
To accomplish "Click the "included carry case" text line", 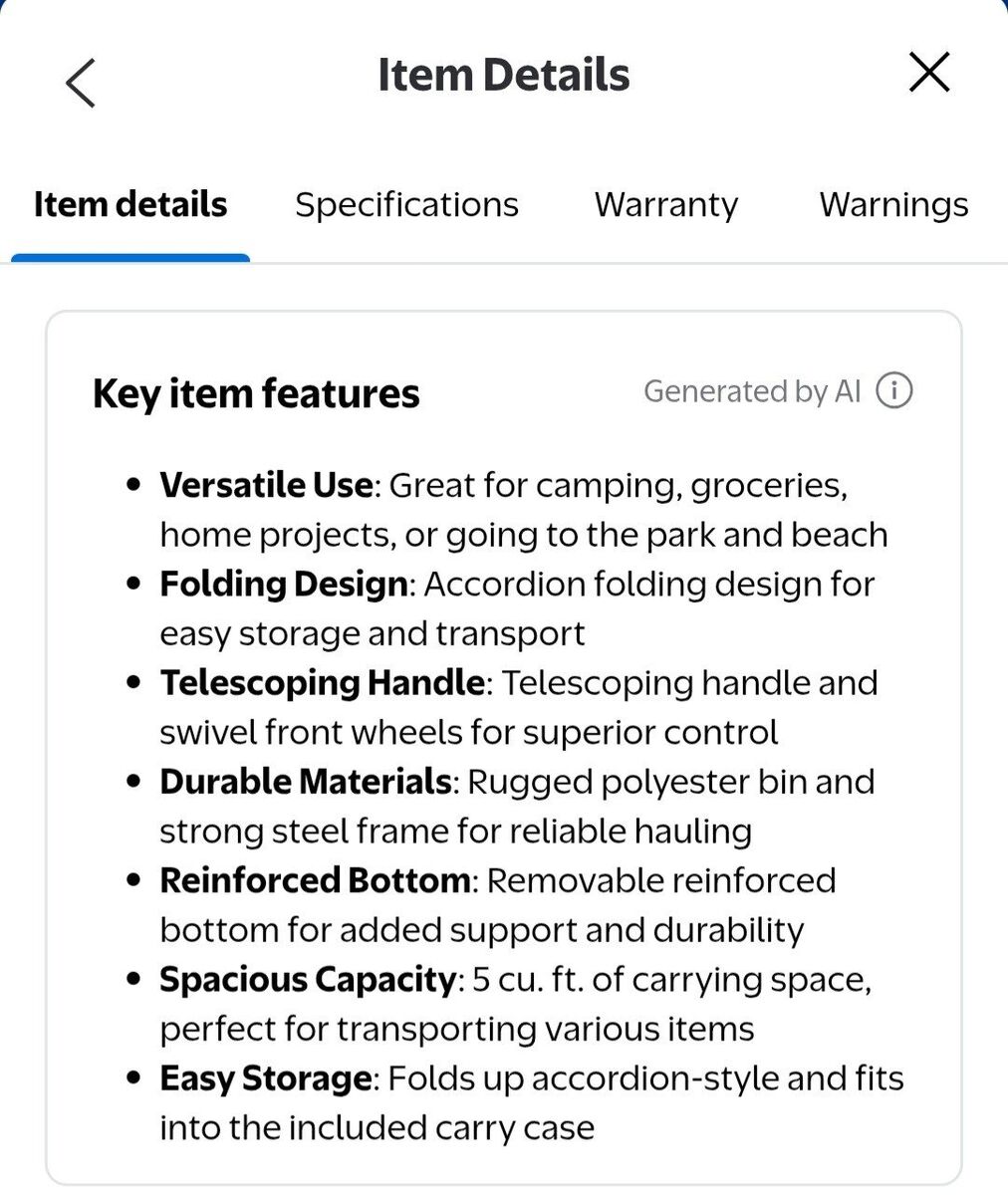I will pyautogui.click(x=378, y=1128).
